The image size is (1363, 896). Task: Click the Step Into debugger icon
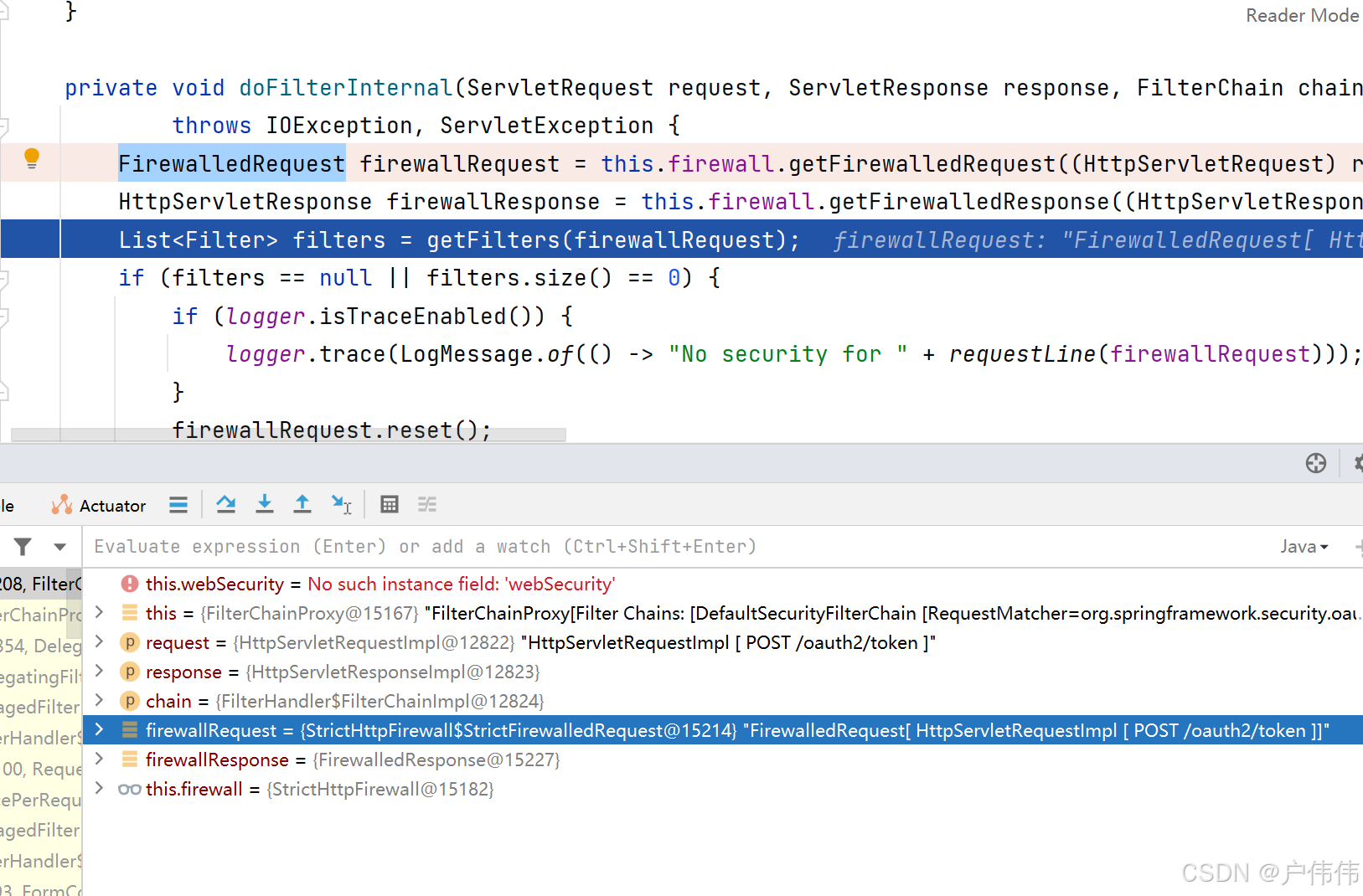pos(265,504)
